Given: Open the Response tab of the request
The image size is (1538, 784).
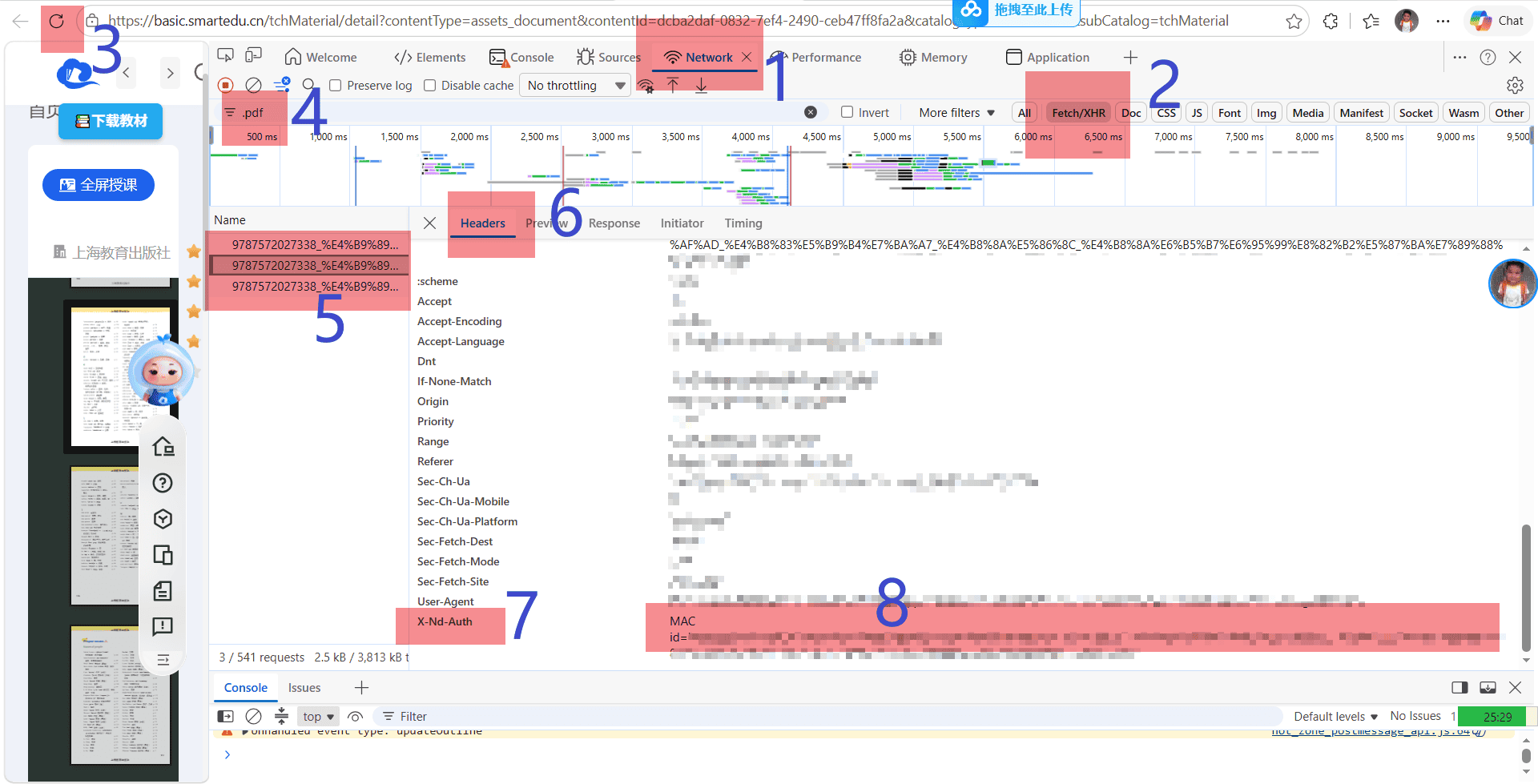Looking at the screenshot, I should 614,223.
